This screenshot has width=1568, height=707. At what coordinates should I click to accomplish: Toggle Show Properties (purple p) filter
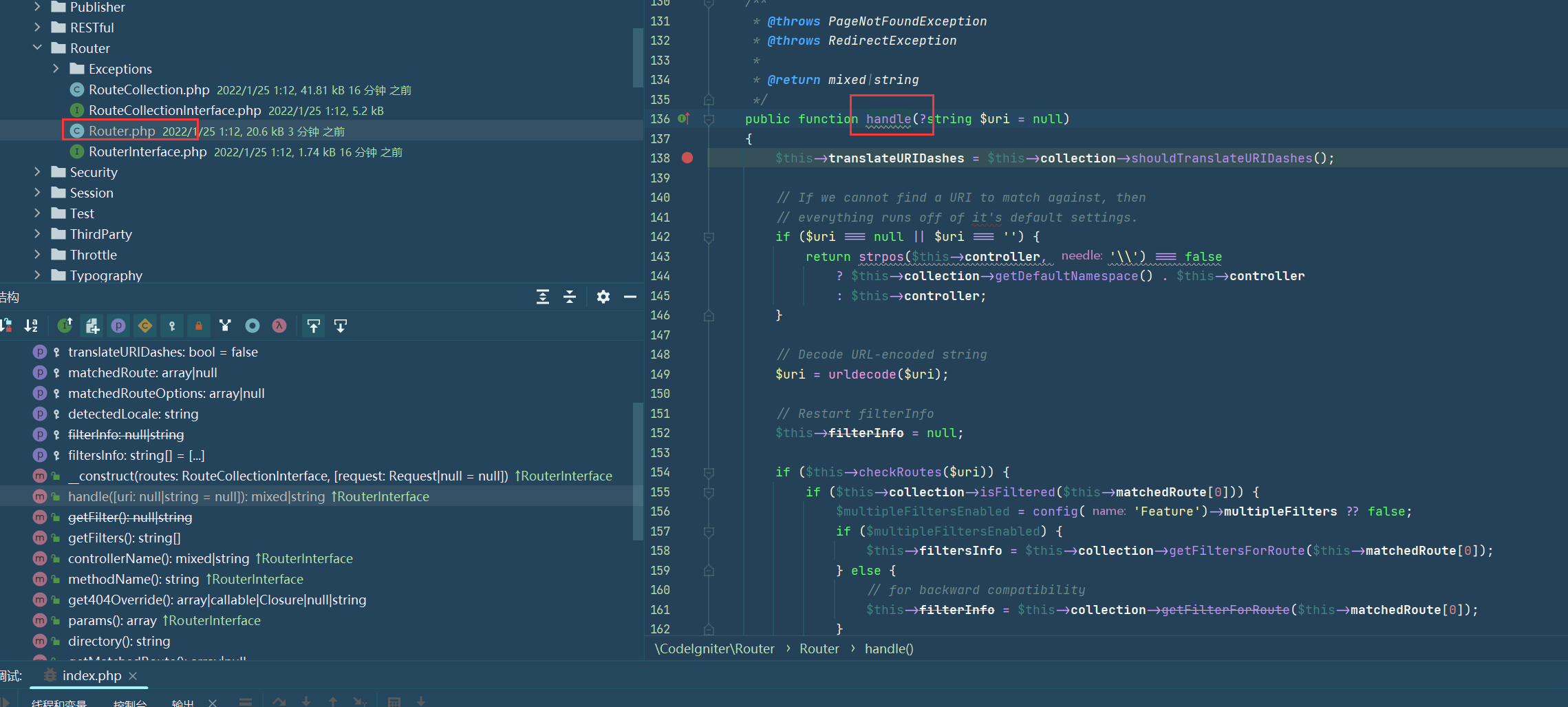tap(118, 326)
